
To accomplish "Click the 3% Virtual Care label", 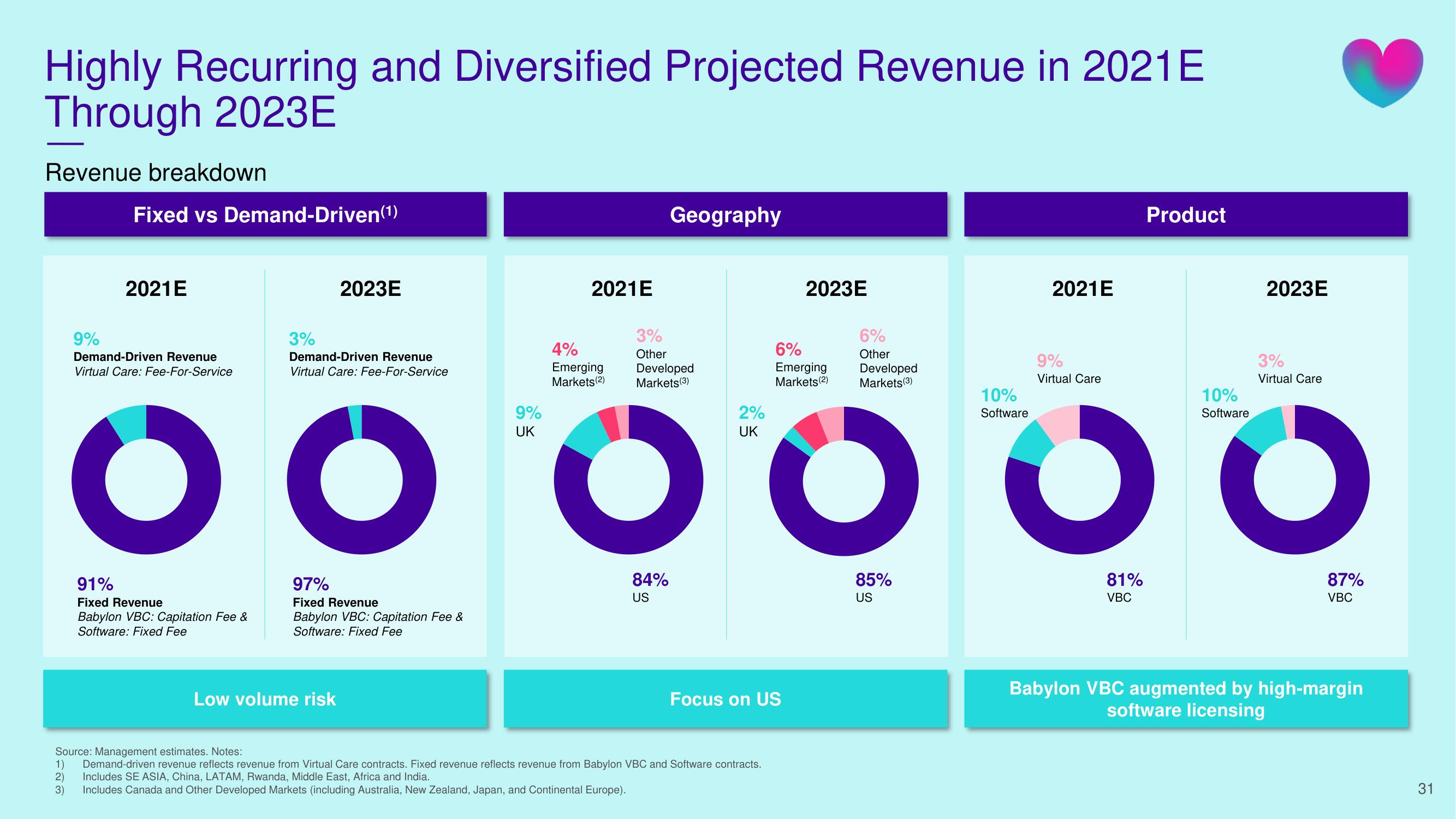I will tap(1290, 369).
